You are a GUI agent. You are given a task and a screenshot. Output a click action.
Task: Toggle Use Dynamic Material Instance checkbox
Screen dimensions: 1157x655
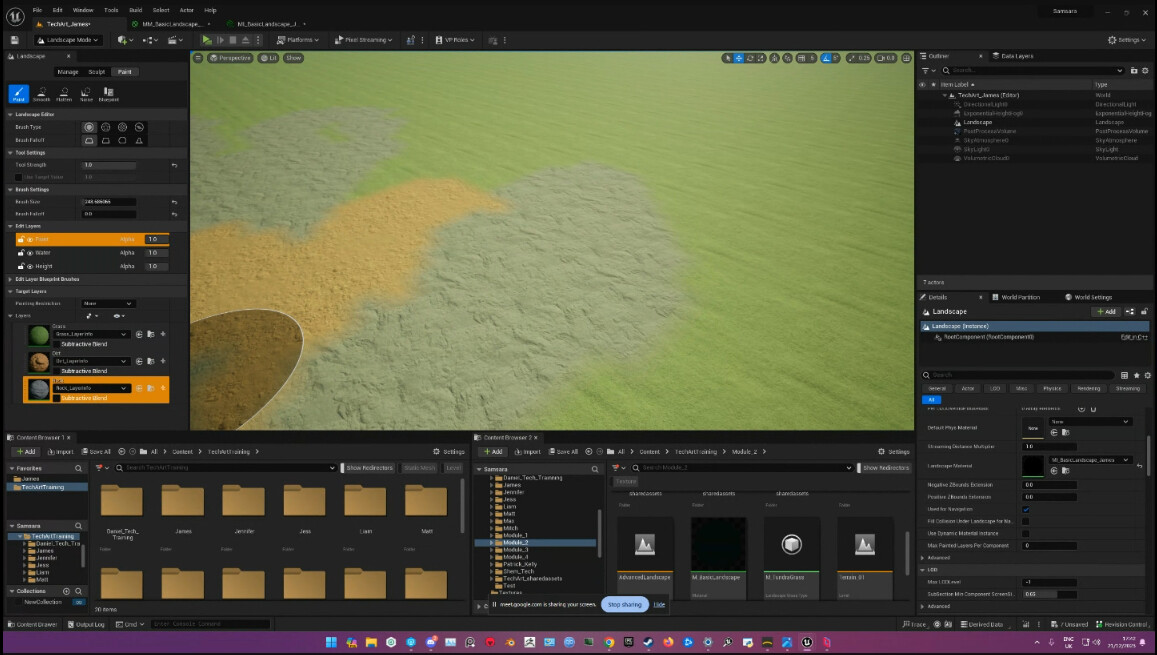click(1026, 533)
